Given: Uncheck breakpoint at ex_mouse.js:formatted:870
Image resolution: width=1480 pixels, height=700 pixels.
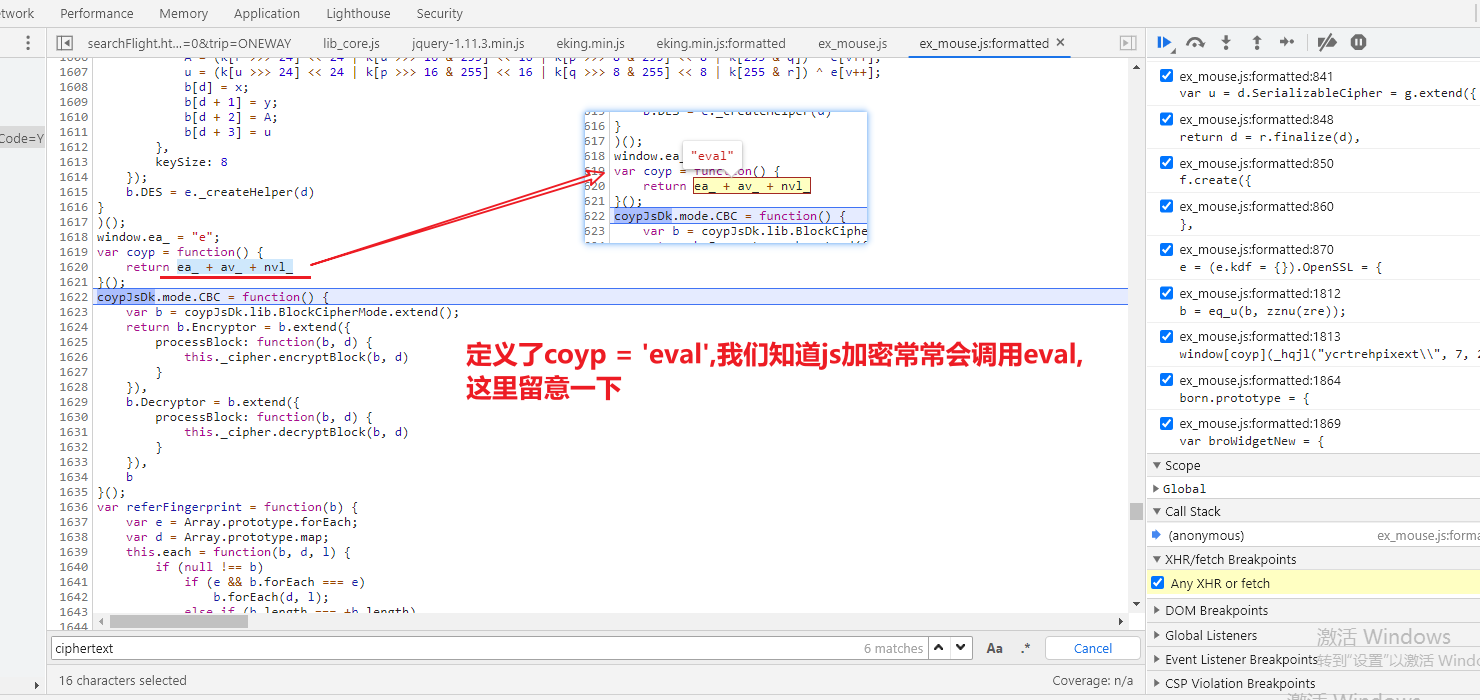Looking at the screenshot, I should 1166,249.
